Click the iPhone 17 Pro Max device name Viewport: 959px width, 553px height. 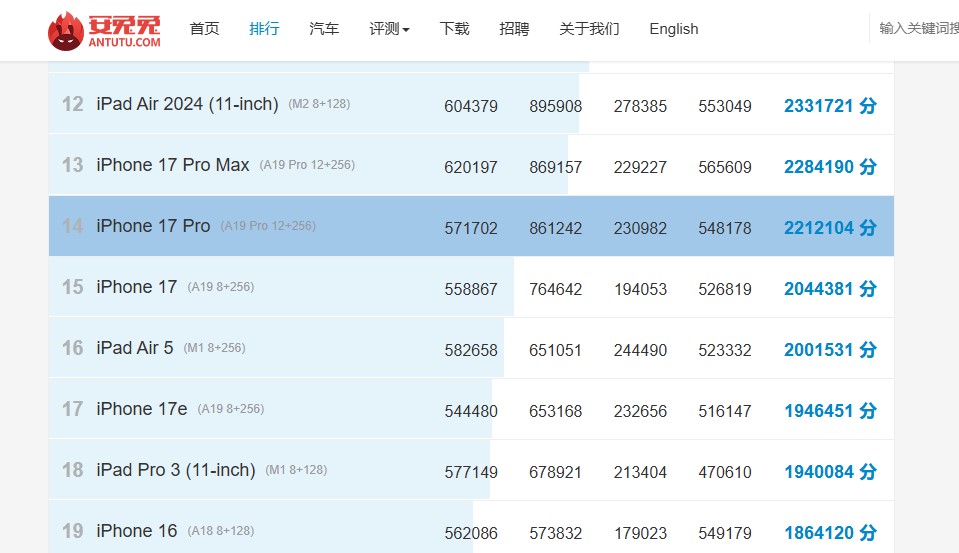172,165
